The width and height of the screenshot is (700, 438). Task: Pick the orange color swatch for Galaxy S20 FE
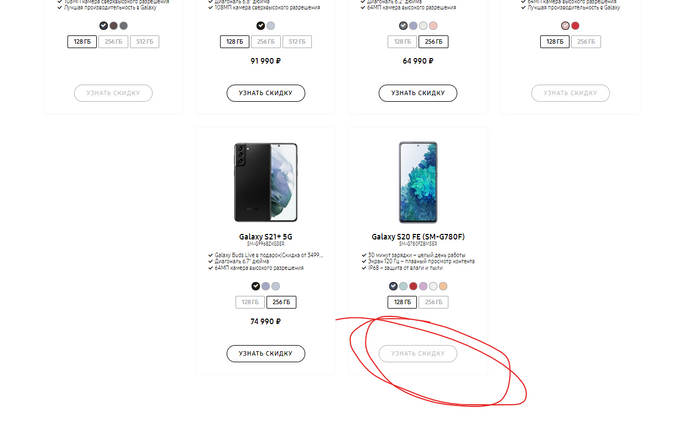click(443, 286)
